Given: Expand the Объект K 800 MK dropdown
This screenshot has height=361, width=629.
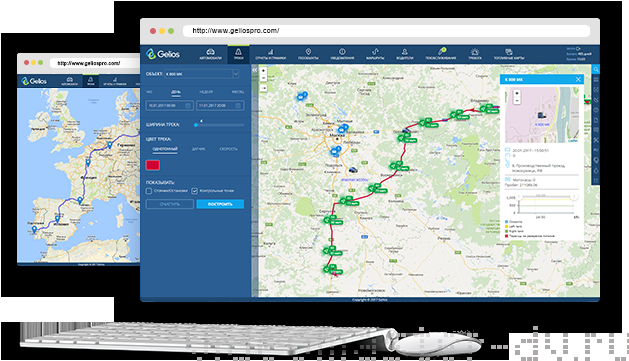Looking at the screenshot, I should click(x=202, y=74).
